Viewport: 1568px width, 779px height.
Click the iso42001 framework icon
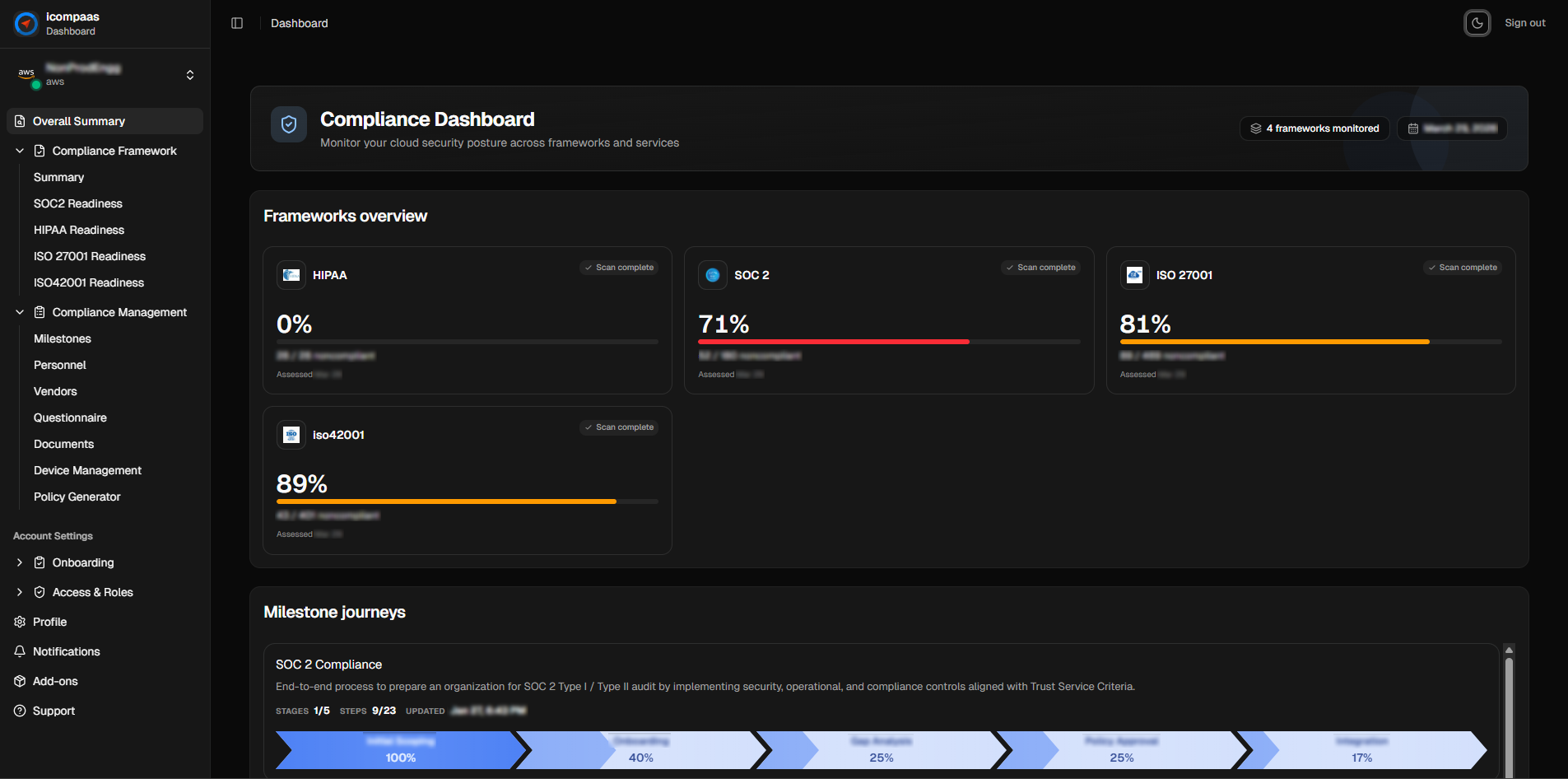[x=291, y=435]
